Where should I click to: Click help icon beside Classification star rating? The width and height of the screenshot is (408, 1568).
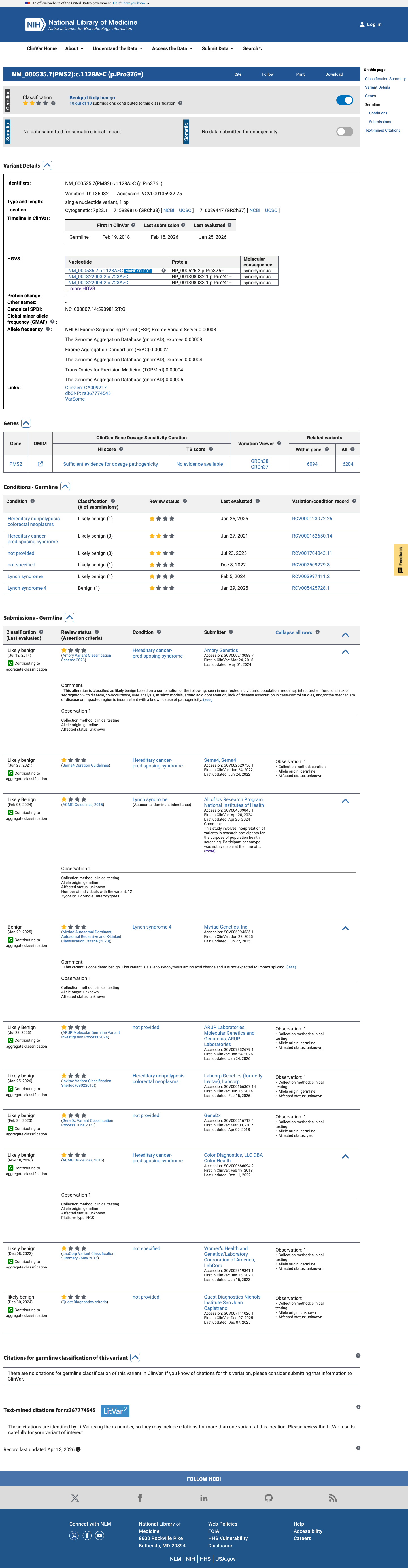click(54, 104)
